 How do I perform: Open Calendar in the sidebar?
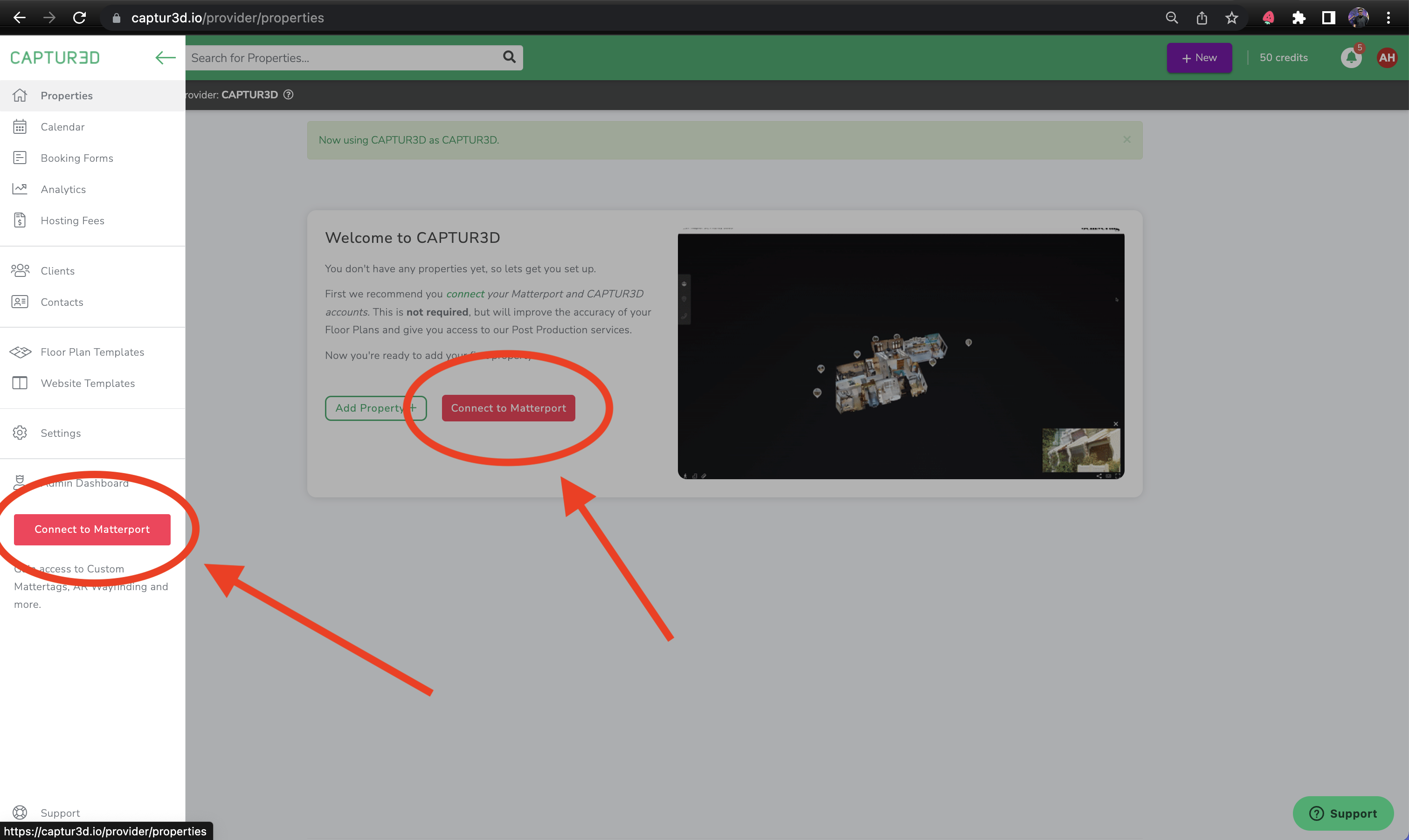[x=92, y=127]
